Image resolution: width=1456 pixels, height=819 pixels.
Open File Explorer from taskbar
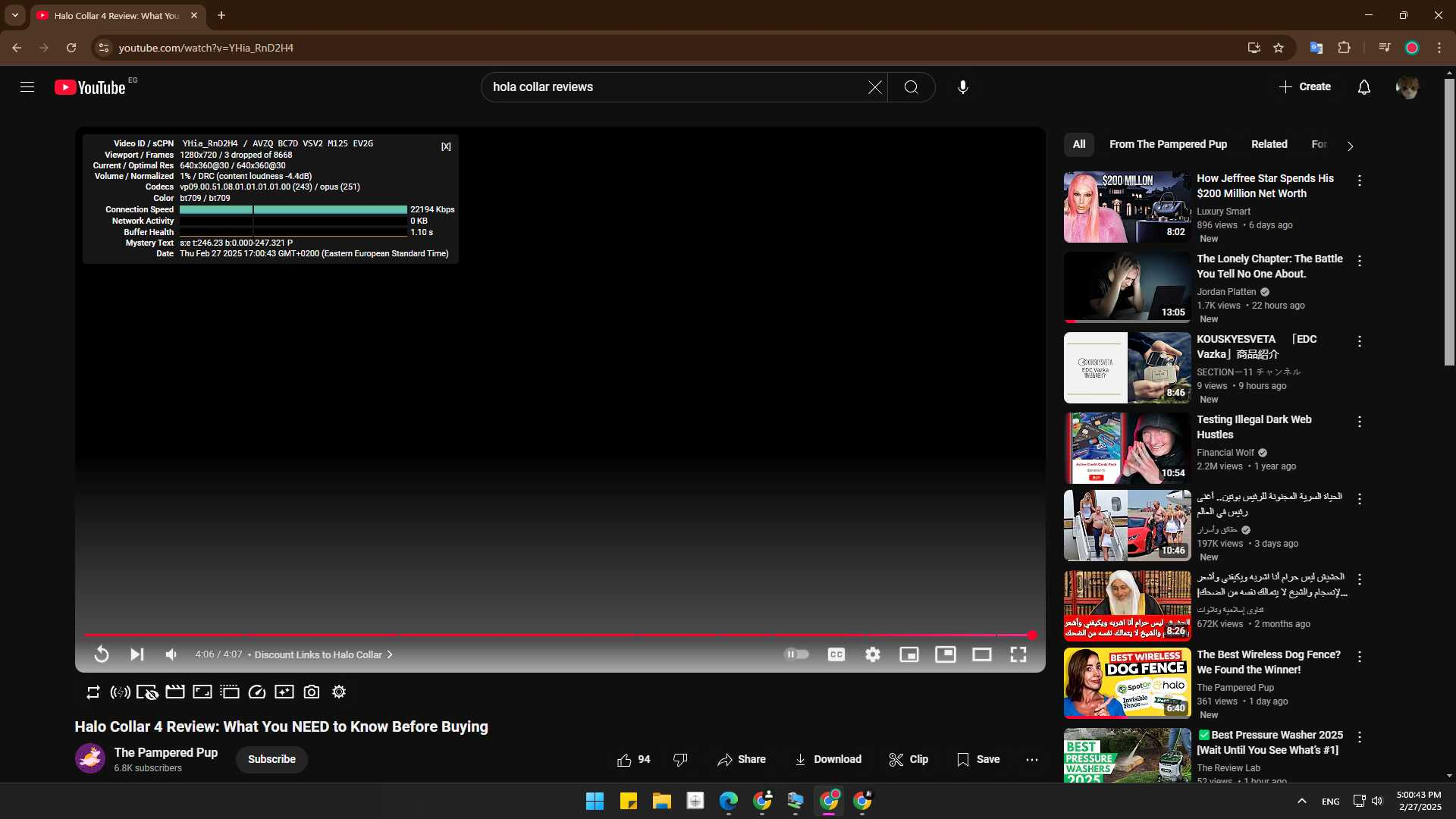[661, 801]
